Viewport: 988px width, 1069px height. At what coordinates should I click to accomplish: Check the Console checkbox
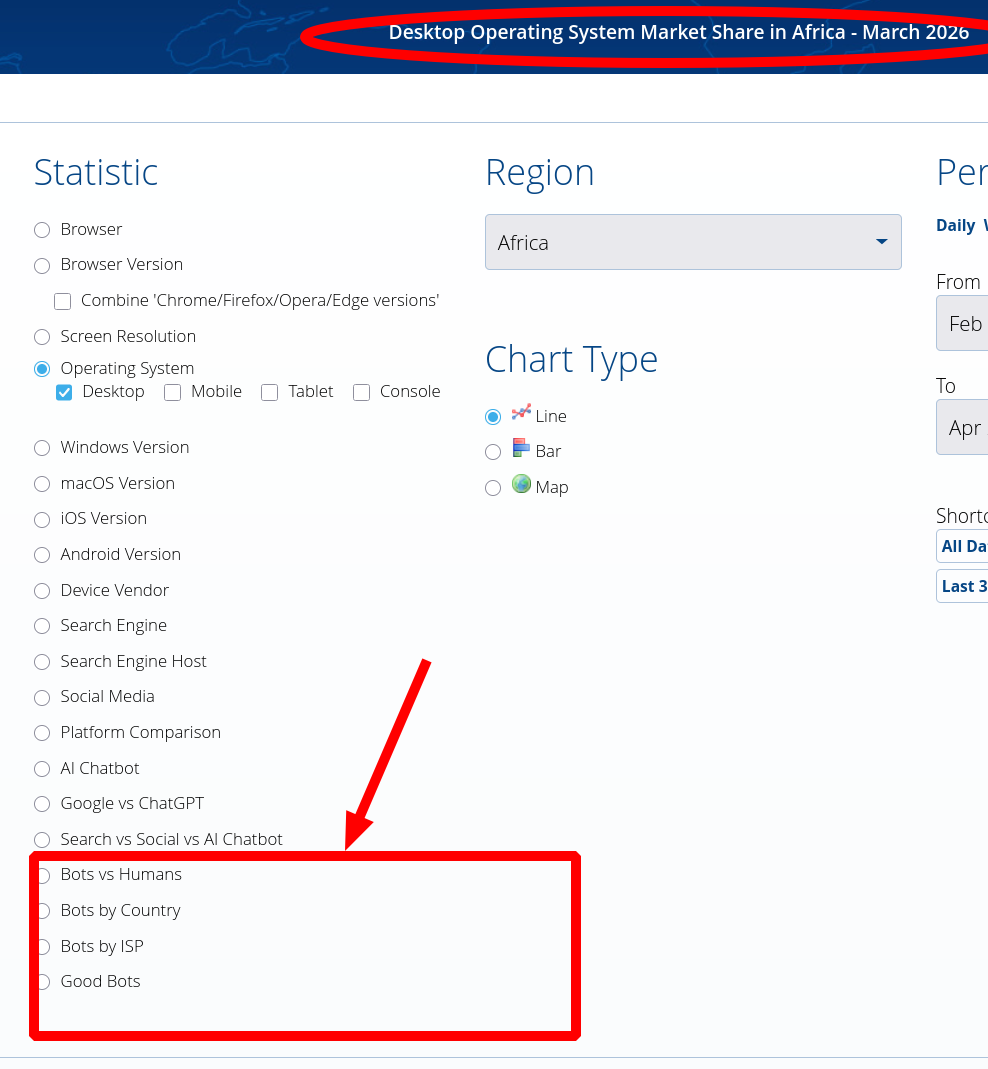pyautogui.click(x=361, y=392)
